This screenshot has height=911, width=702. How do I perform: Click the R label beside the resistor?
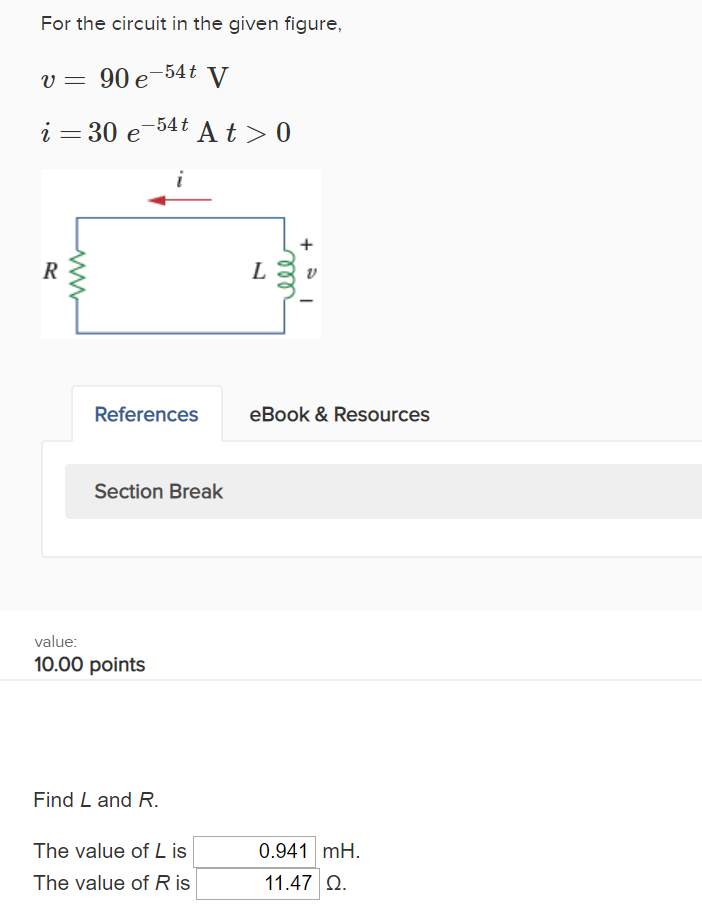51,271
